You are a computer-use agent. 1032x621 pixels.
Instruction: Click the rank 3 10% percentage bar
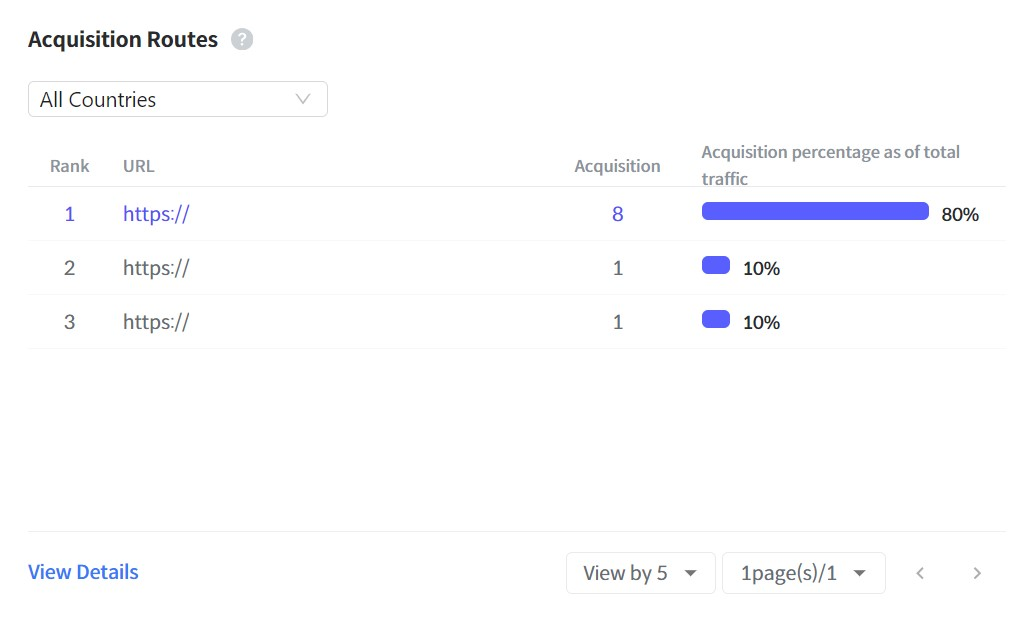coord(716,319)
